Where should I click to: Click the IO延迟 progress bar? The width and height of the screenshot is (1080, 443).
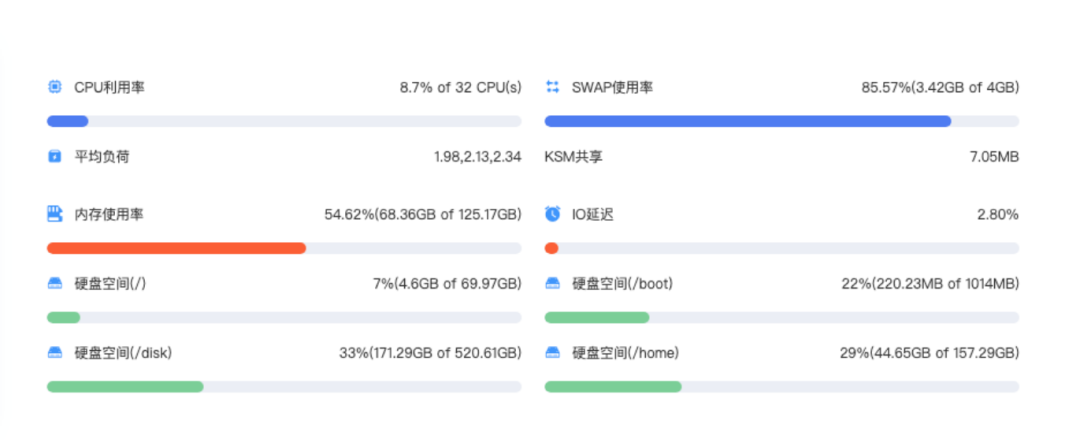[781, 248]
